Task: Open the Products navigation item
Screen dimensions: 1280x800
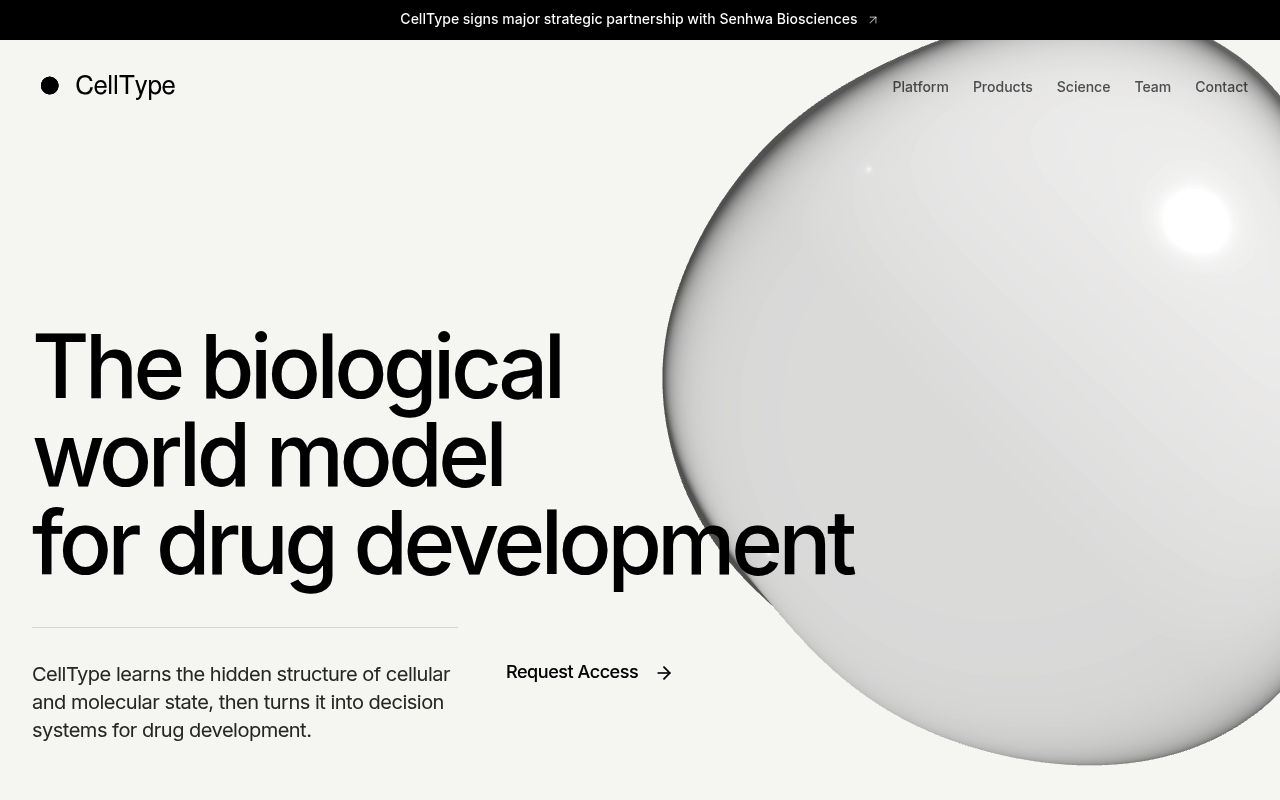Action: click(1002, 87)
